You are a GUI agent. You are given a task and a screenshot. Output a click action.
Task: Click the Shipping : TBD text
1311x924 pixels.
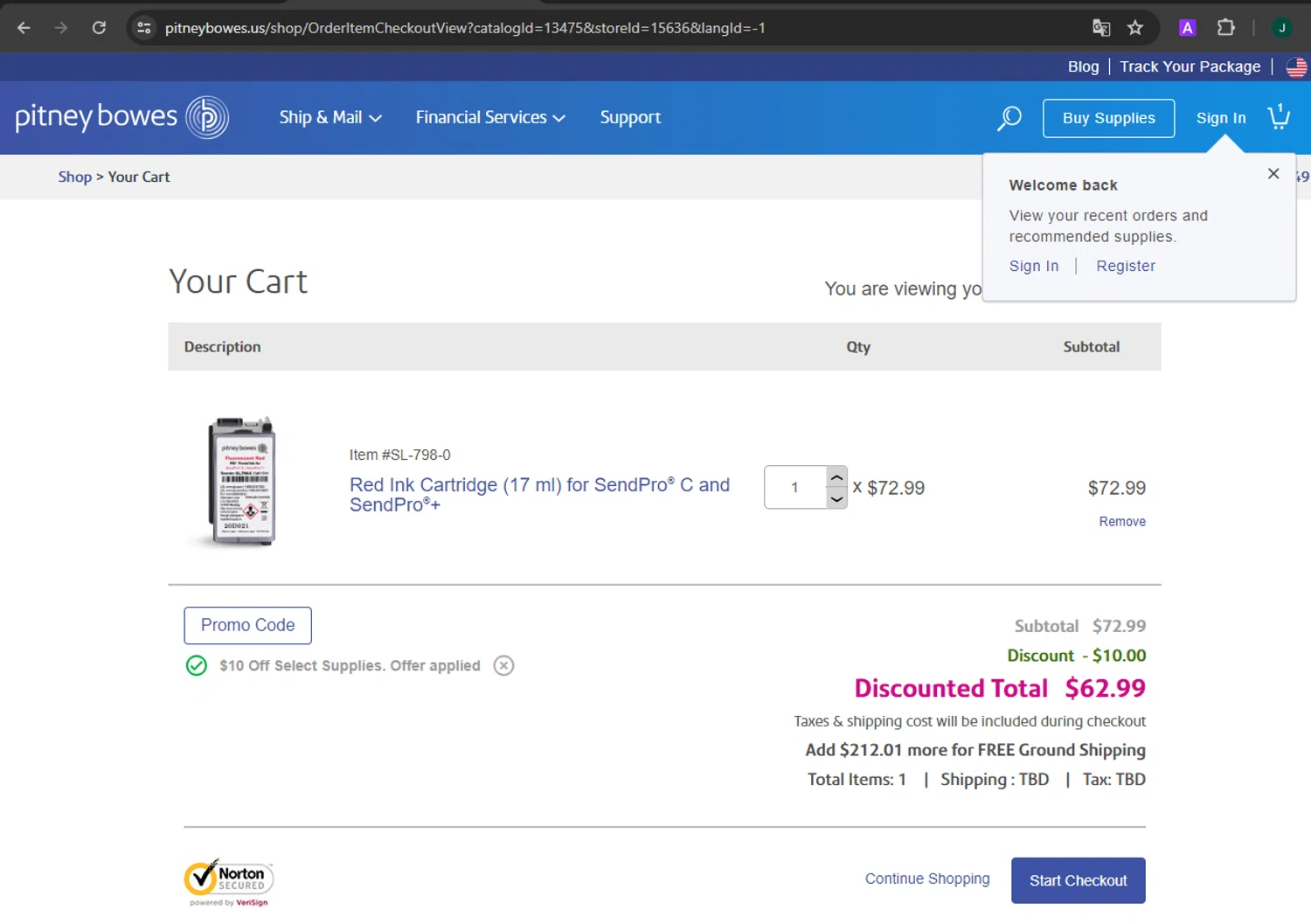pyautogui.click(x=995, y=780)
